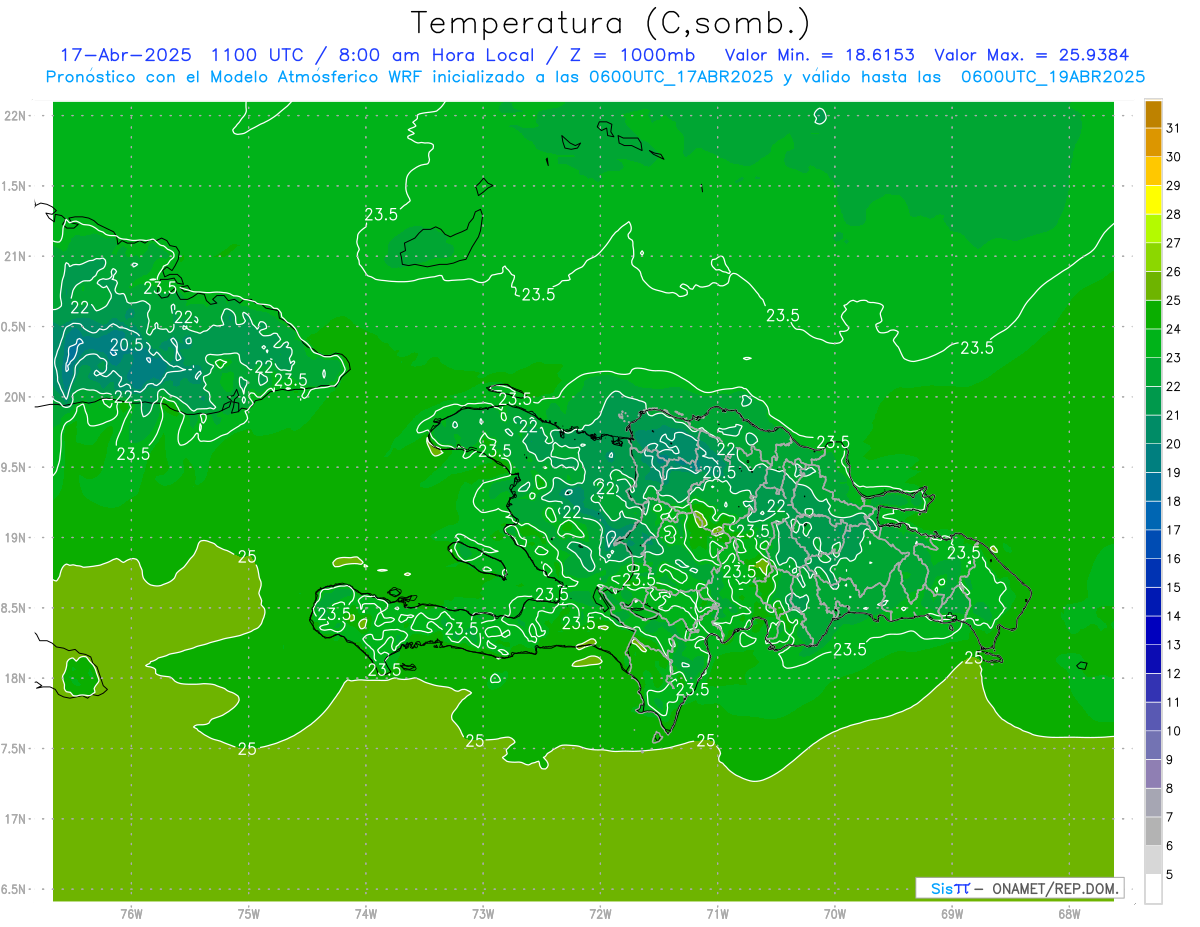
Task: Click color scale value '25'
Action: coord(1174,300)
